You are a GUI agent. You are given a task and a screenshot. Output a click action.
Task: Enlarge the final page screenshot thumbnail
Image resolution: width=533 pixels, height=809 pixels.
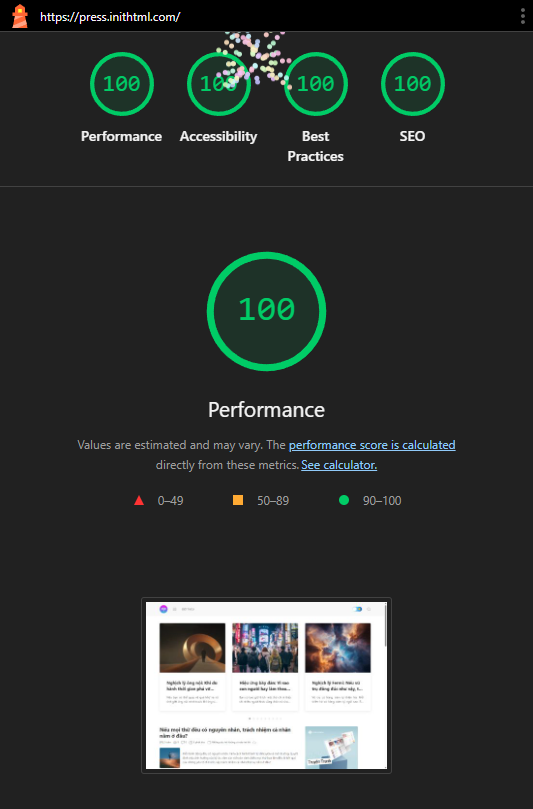click(266, 686)
